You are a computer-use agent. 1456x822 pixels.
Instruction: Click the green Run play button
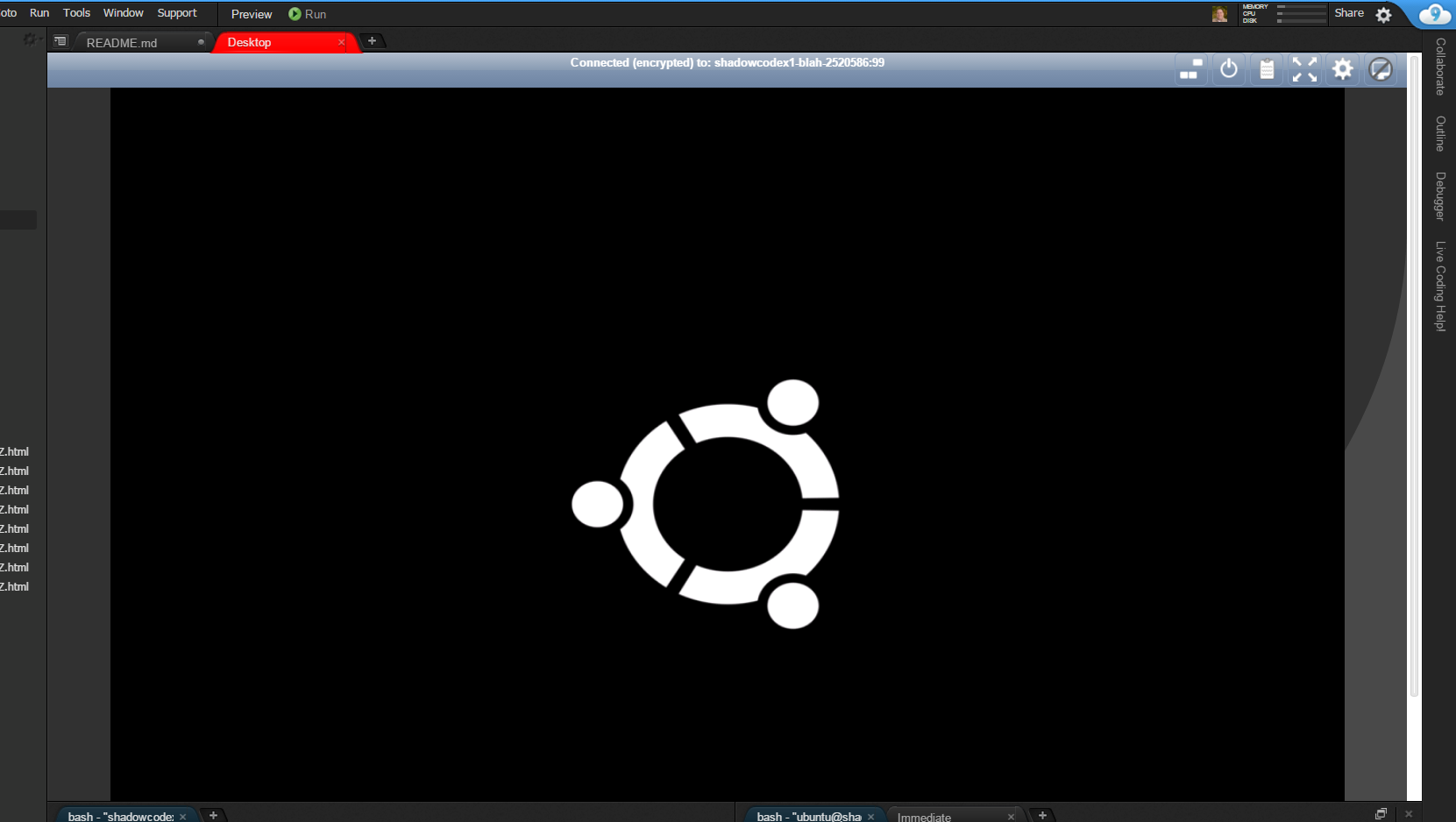pyautogui.click(x=307, y=14)
